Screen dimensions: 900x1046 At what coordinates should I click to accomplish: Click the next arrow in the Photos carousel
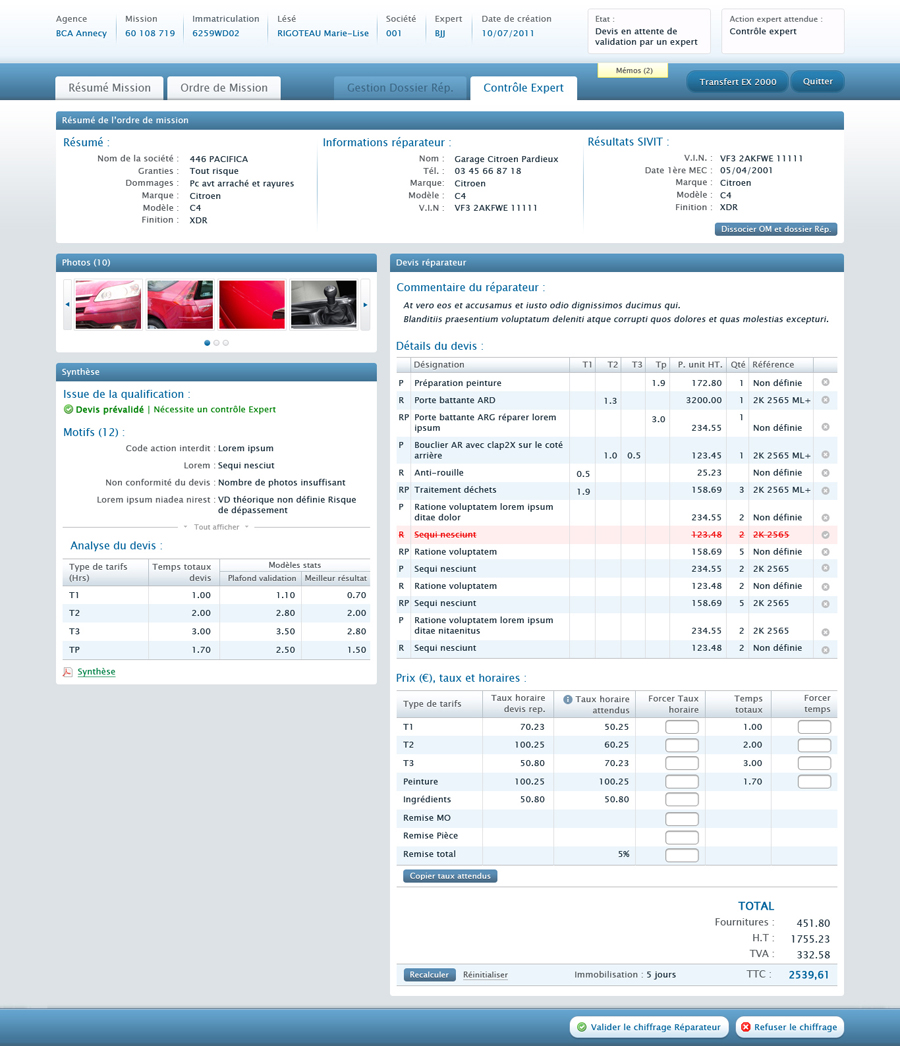pyautogui.click(x=366, y=304)
